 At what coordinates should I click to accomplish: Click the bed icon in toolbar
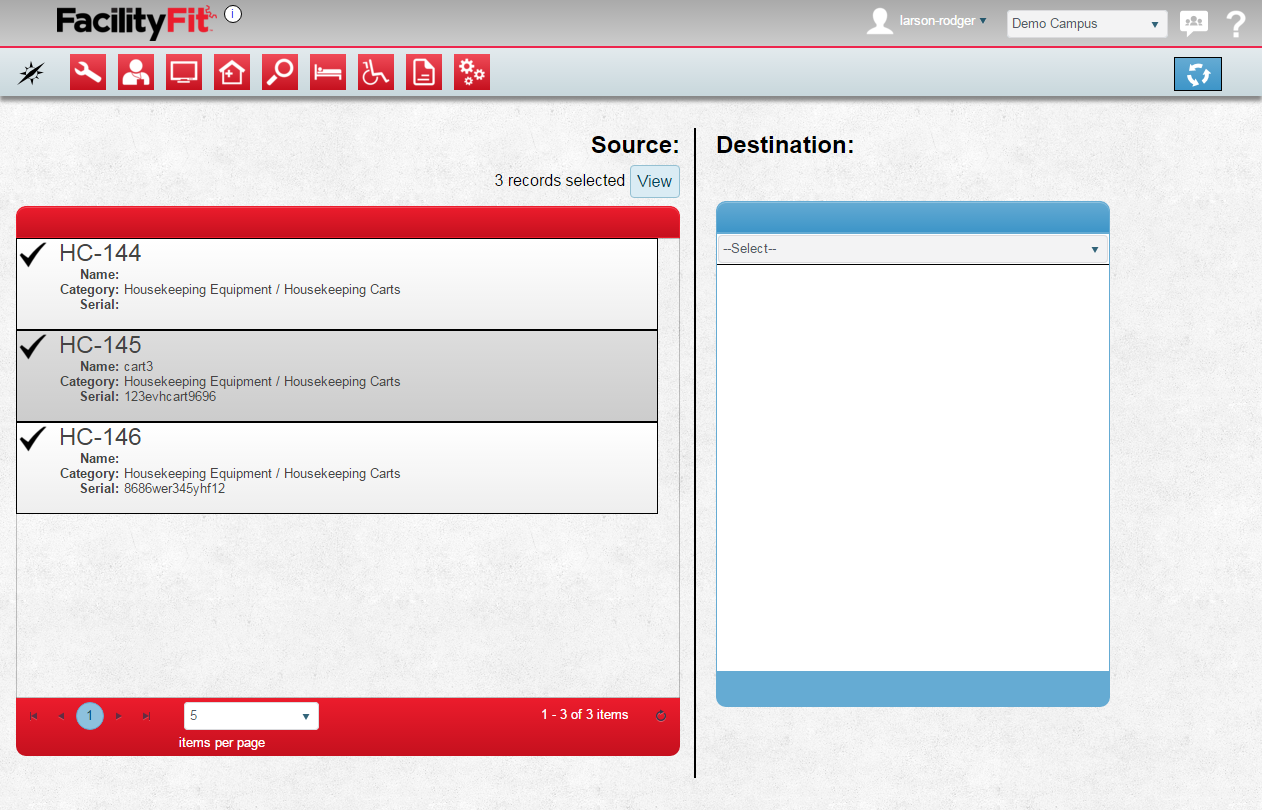328,73
